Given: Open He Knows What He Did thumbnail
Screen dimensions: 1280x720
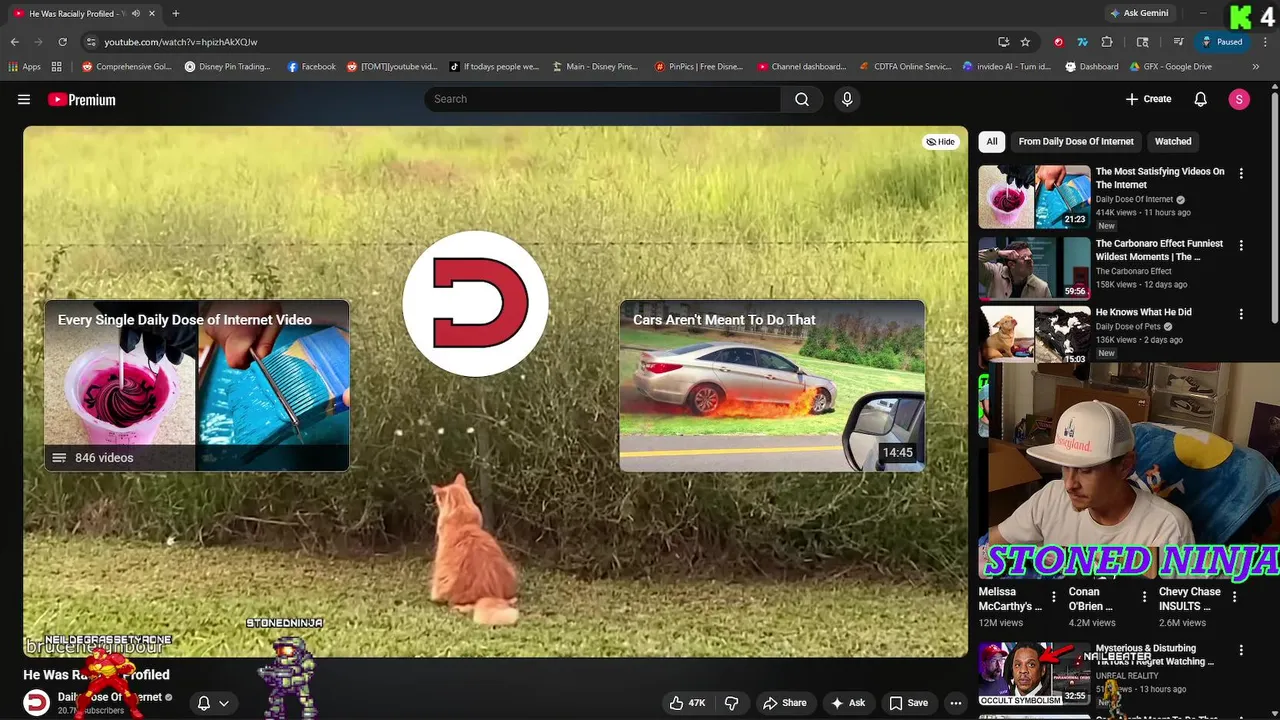Looking at the screenshot, I should click(1034, 336).
